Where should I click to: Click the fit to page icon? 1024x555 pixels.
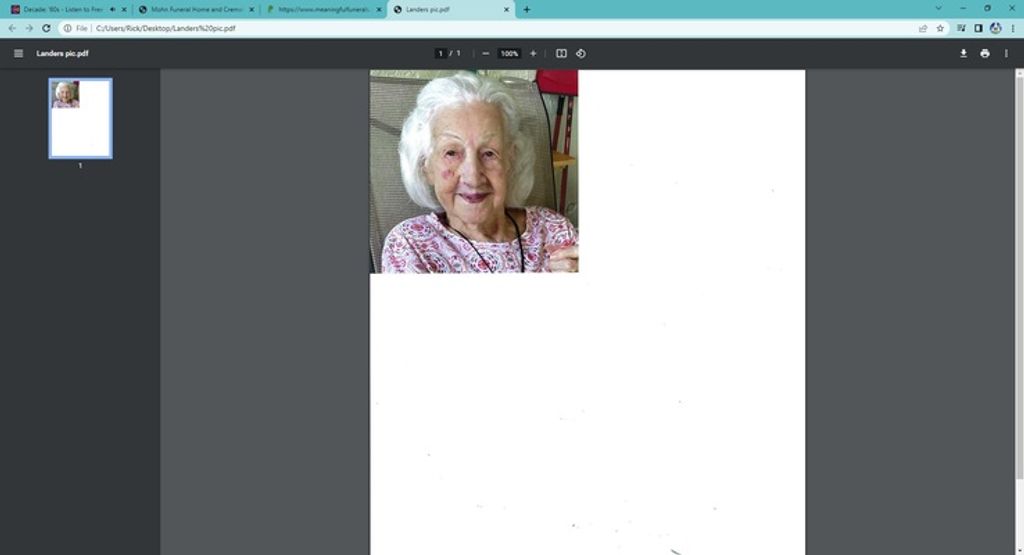click(x=561, y=54)
